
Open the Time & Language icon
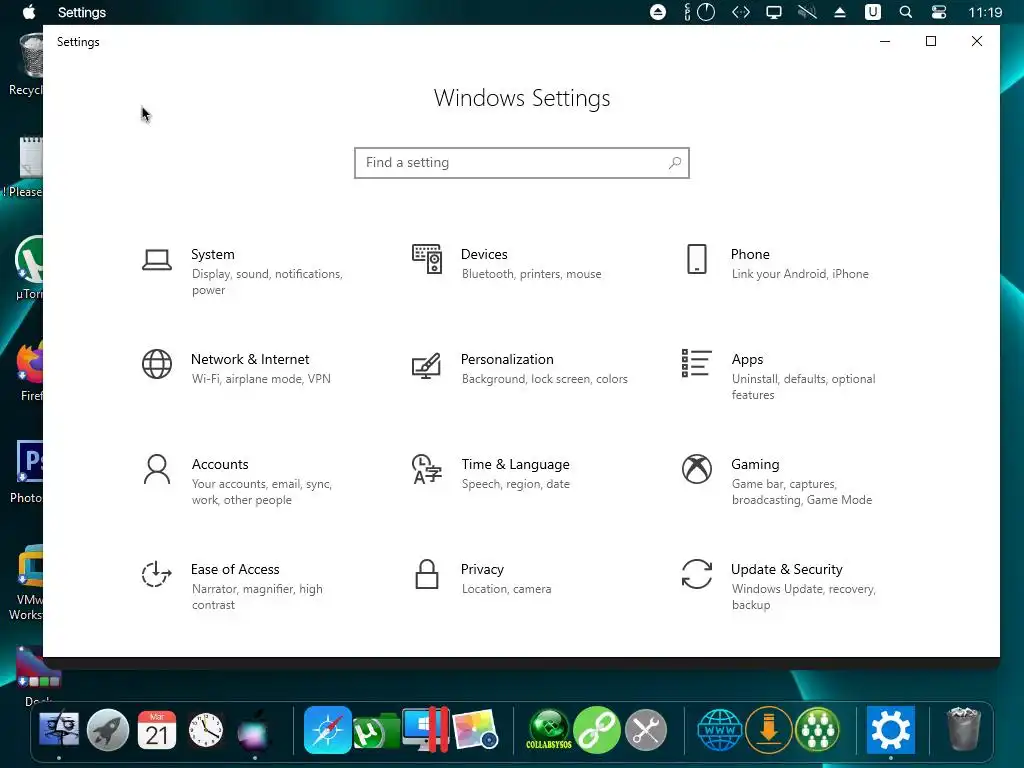point(426,470)
